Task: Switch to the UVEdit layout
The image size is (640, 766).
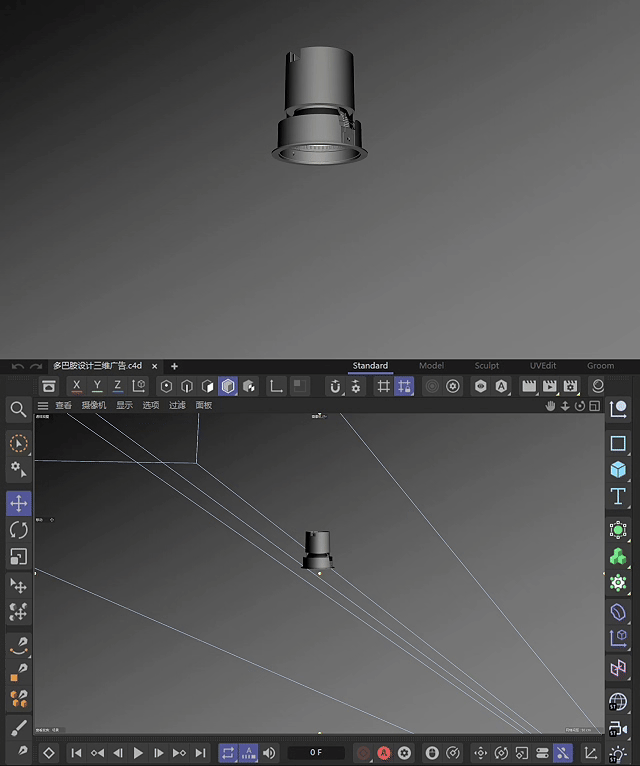Action: click(x=543, y=365)
